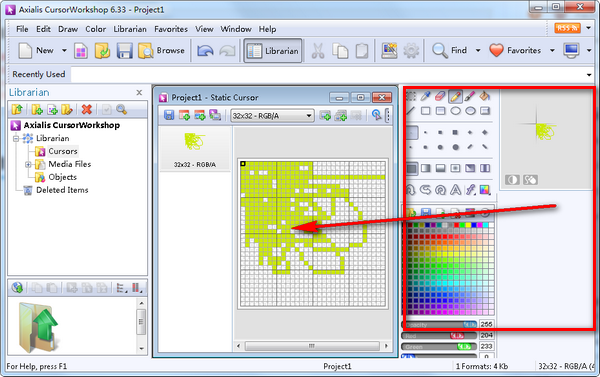Click the 32x32 - RGB/A cursor thumbnail

pyautogui.click(x=195, y=149)
